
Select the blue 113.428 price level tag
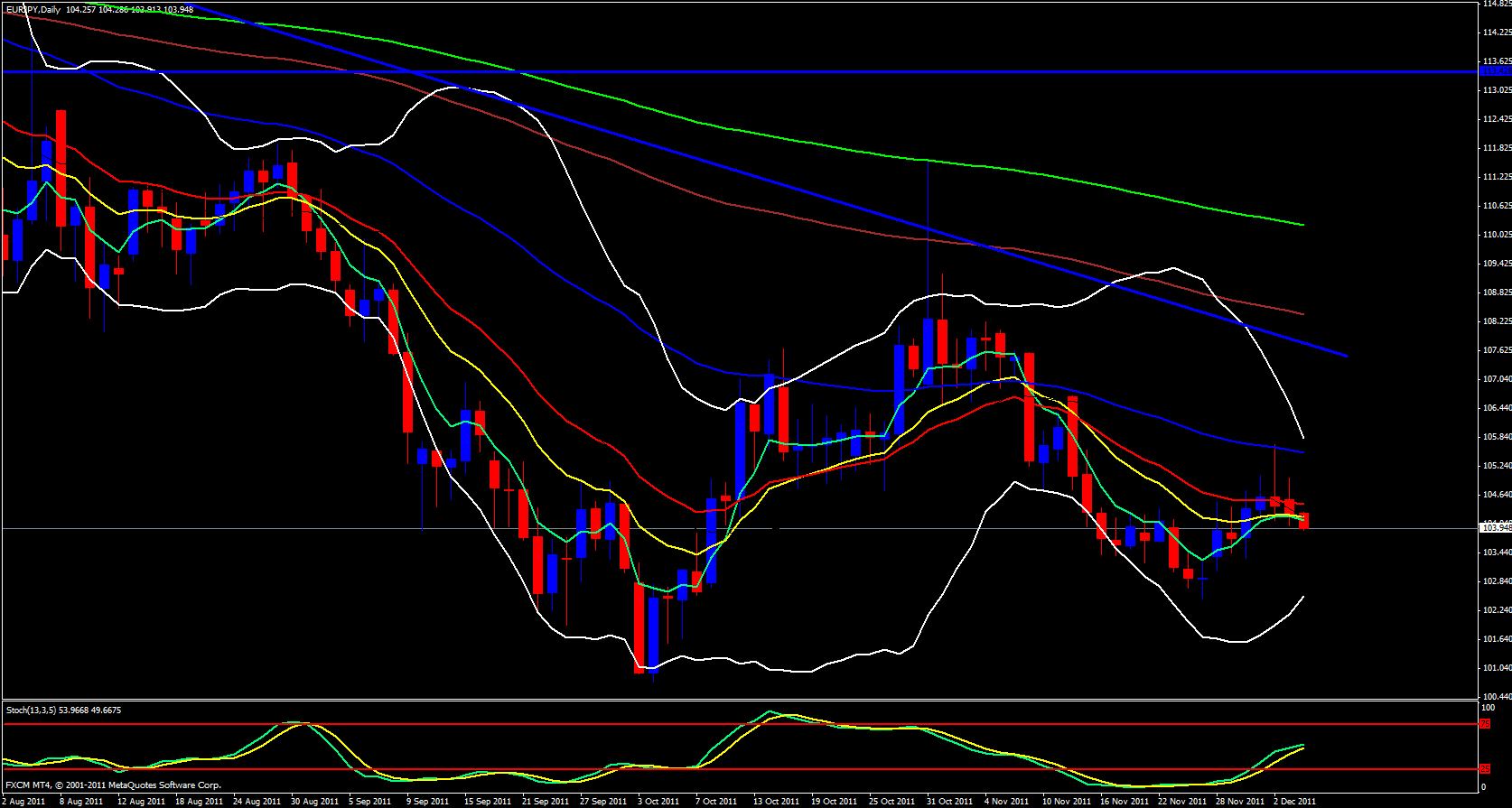[1496, 71]
